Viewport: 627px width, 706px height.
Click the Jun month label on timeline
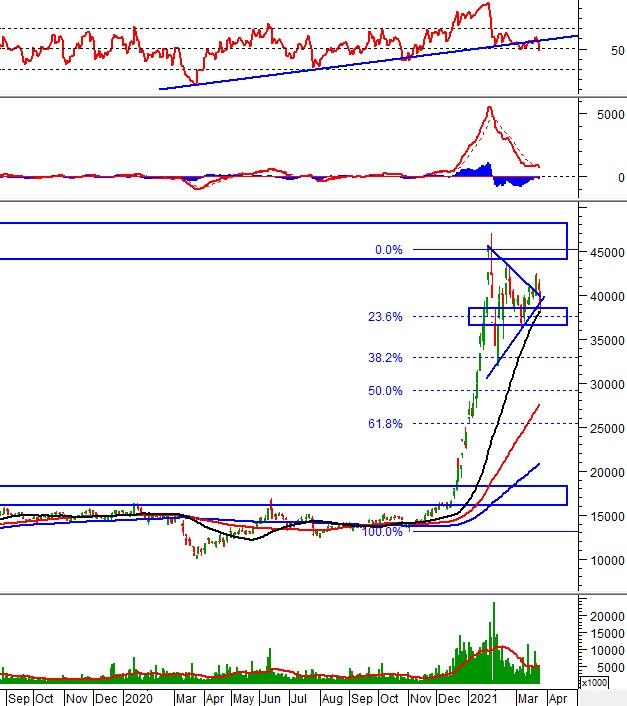pos(271,699)
